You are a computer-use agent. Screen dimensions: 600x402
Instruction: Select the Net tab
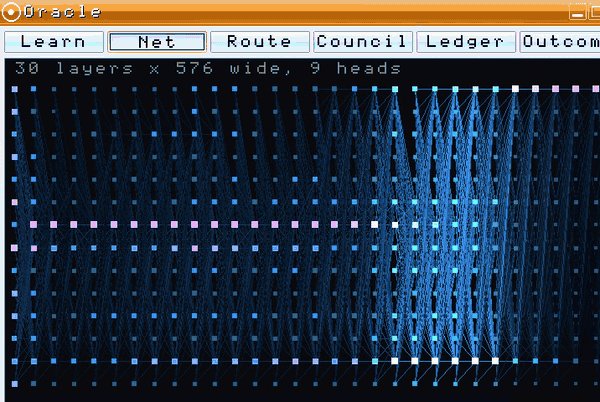click(x=157, y=42)
